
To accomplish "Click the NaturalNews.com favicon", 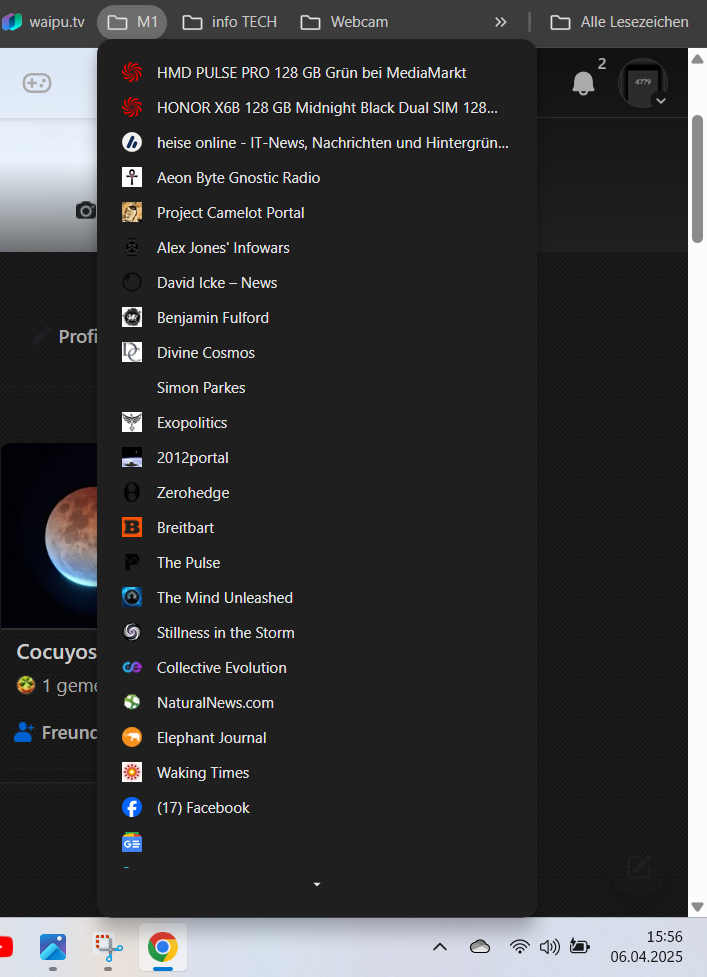I will [131, 703].
